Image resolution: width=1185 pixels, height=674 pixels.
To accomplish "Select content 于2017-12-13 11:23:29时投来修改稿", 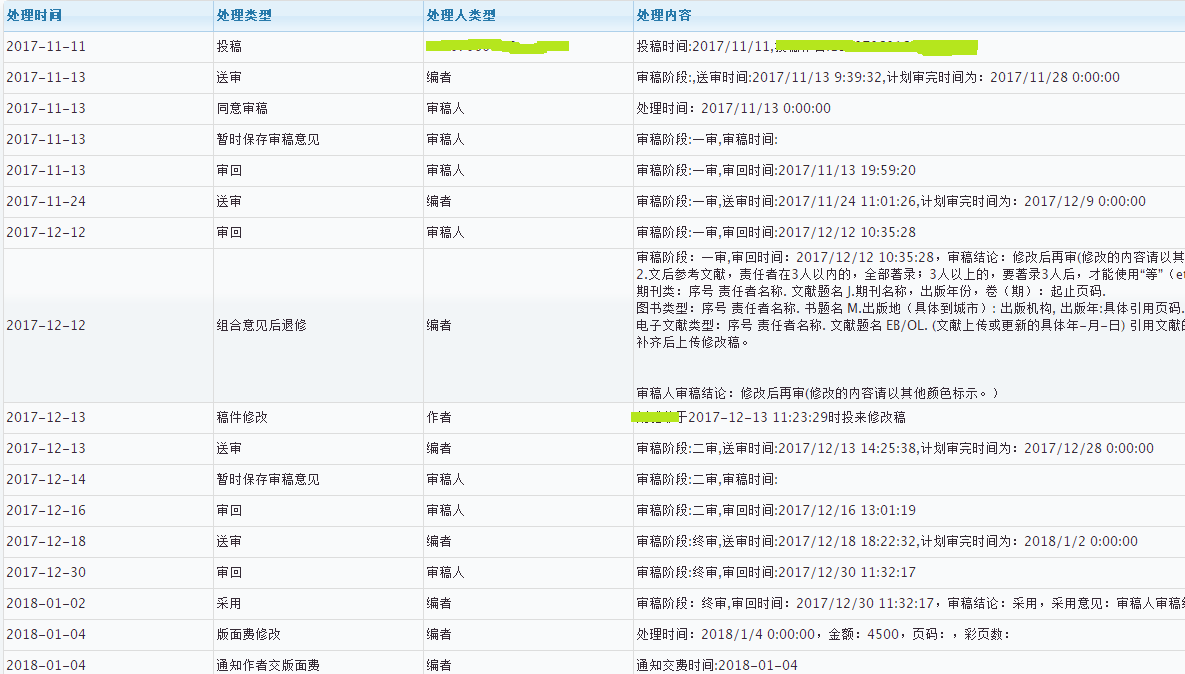I will pos(791,417).
